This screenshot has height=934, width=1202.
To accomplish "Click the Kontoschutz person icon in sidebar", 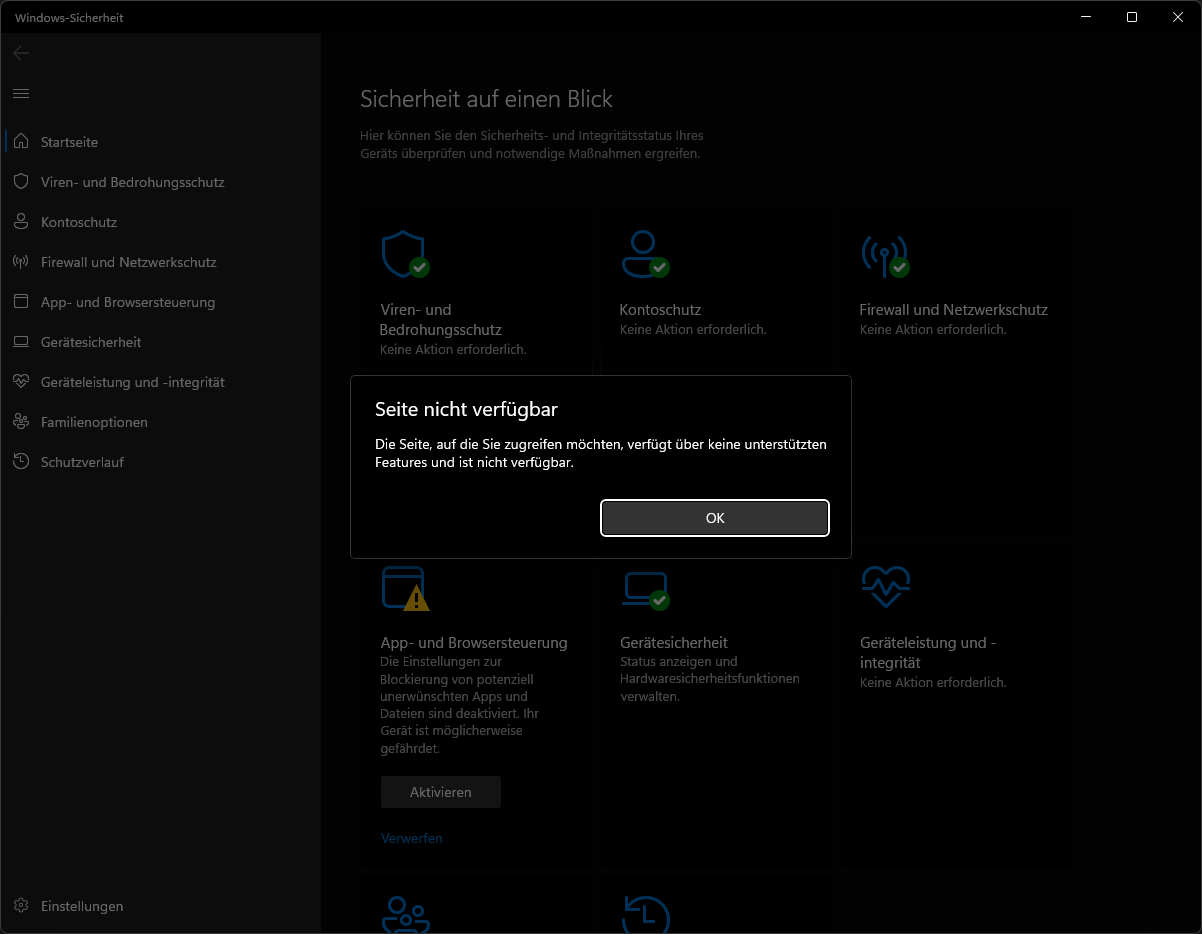I will (x=21, y=222).
